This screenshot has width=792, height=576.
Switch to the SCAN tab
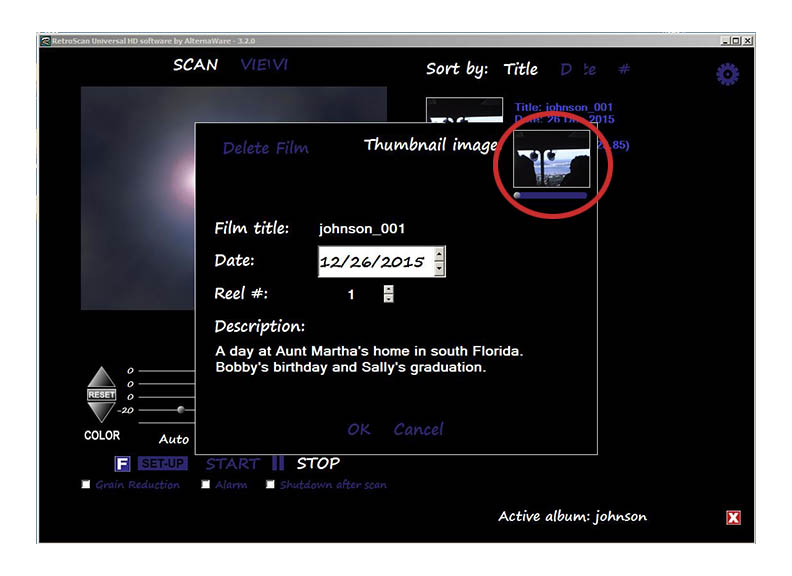pos(195,65)
